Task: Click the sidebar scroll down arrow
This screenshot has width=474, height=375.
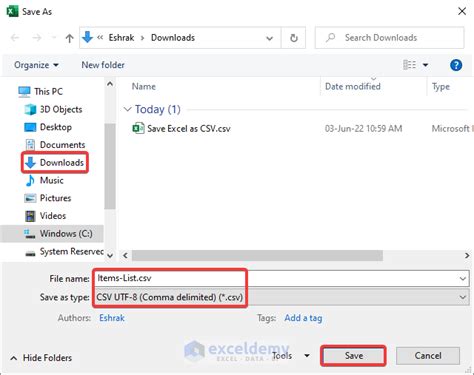Action: (110, 255)
